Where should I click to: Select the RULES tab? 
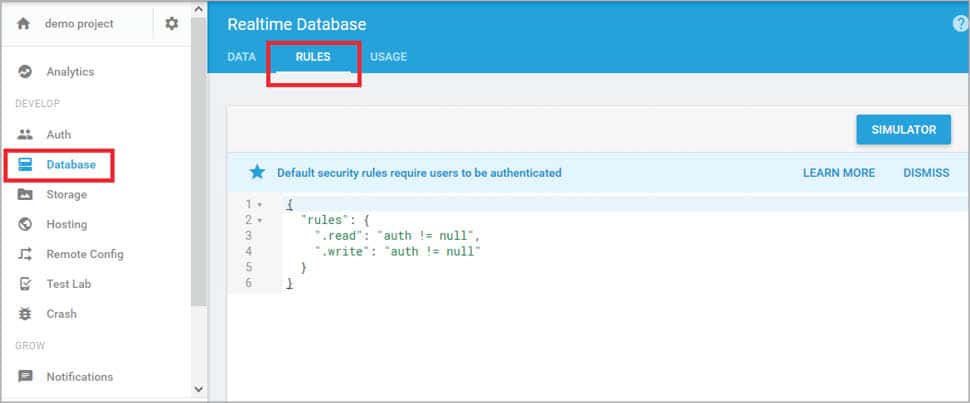tap(313, 57)
